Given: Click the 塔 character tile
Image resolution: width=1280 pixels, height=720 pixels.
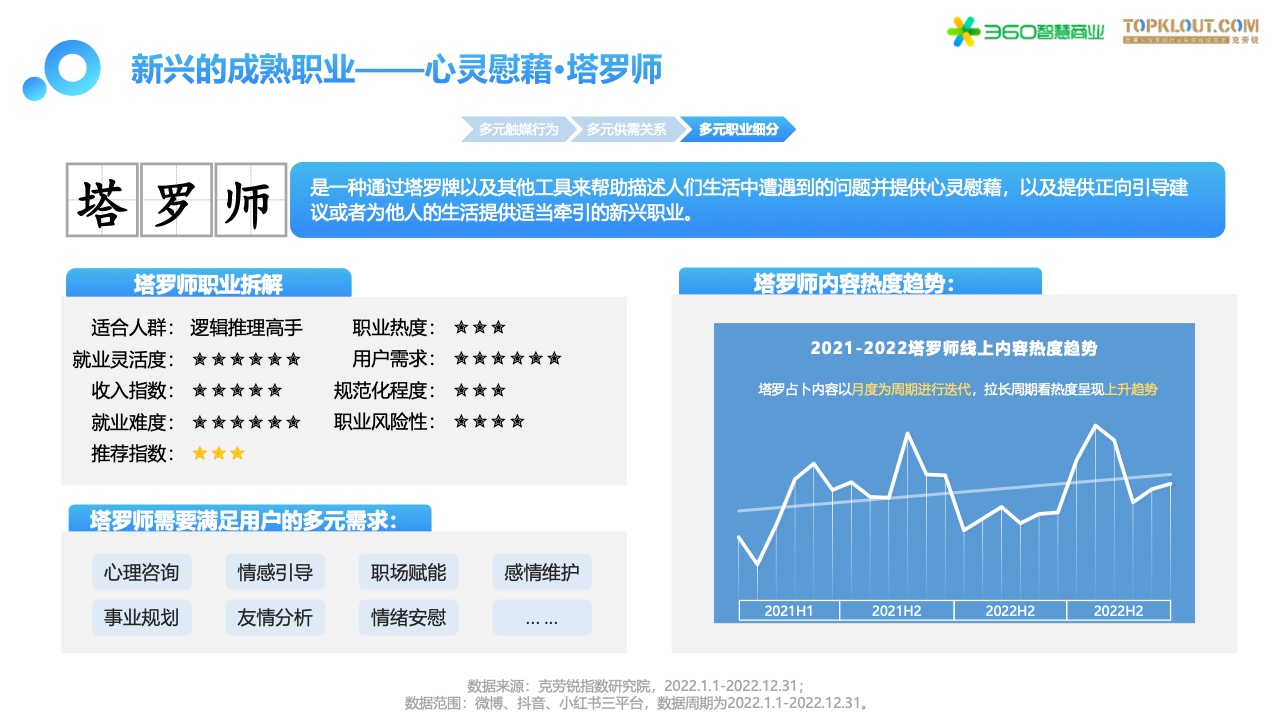Looking at the screenshot, I should tap(102, 200).
